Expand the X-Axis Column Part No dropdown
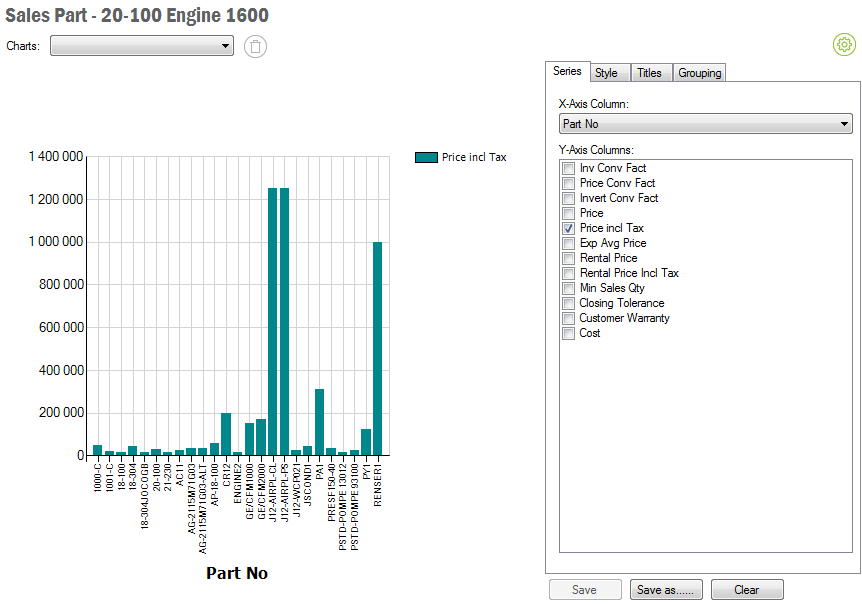The image size is (862, 604). 705,124
